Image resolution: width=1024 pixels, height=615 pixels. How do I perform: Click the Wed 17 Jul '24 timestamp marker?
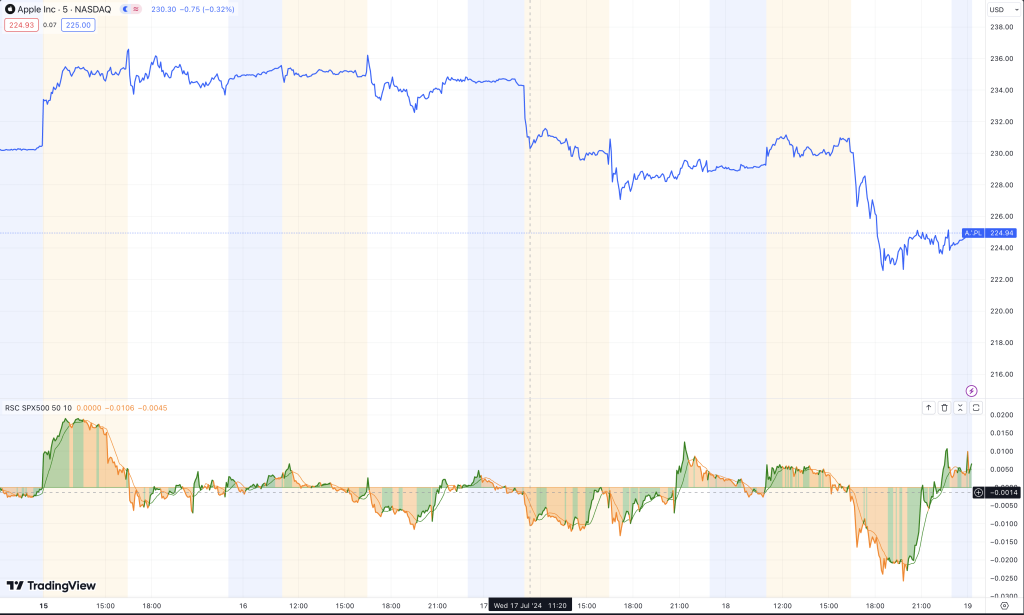tap(528, 603)
